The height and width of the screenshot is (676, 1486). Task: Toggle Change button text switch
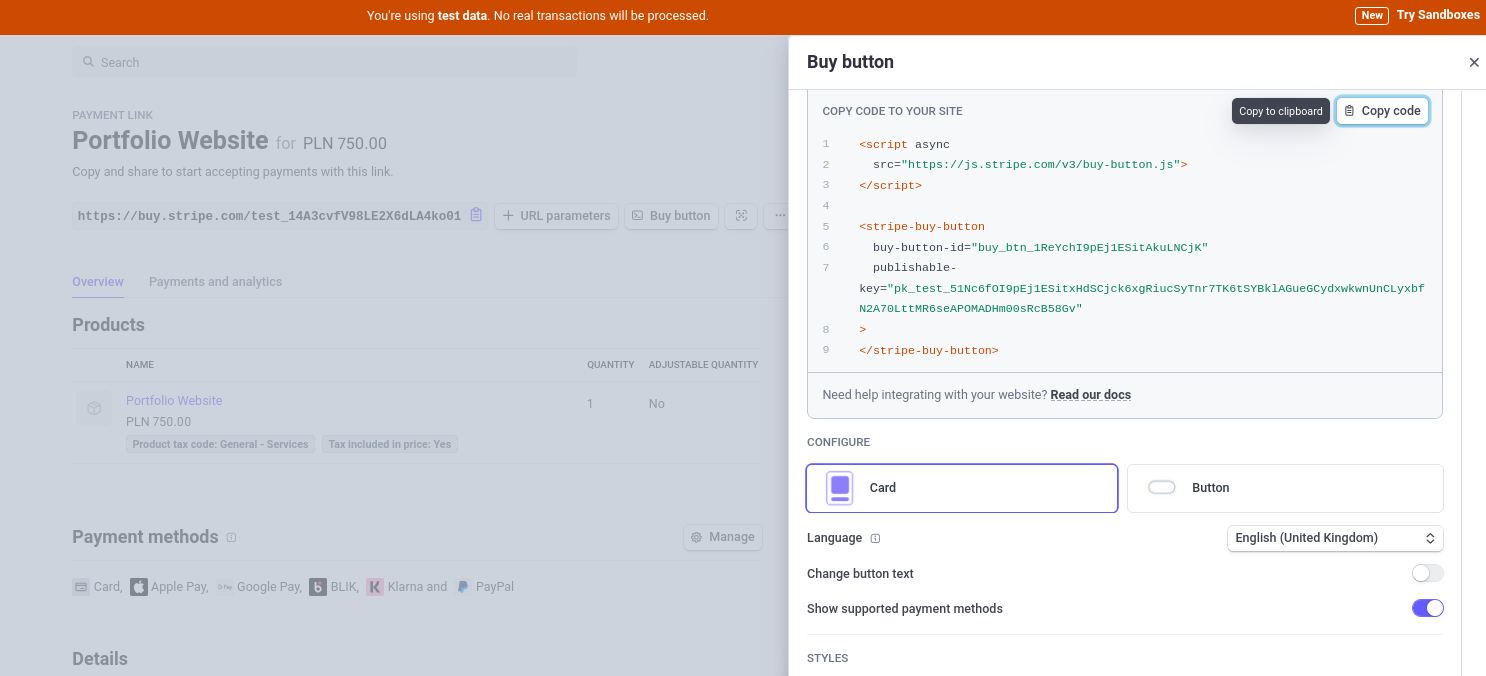(1427, 573)
